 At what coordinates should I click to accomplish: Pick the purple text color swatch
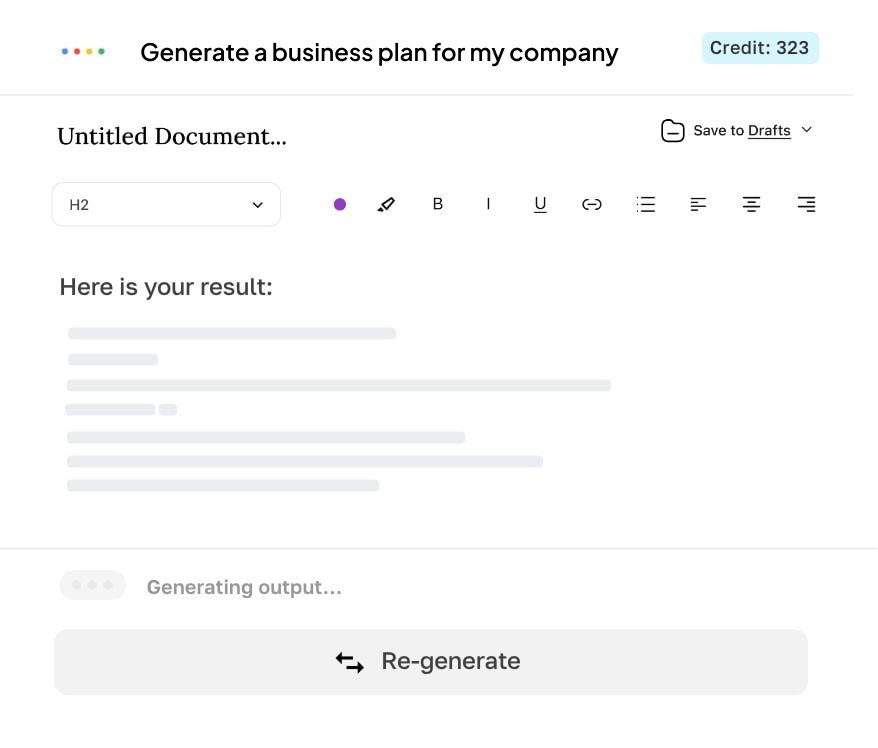click(340, 204)
